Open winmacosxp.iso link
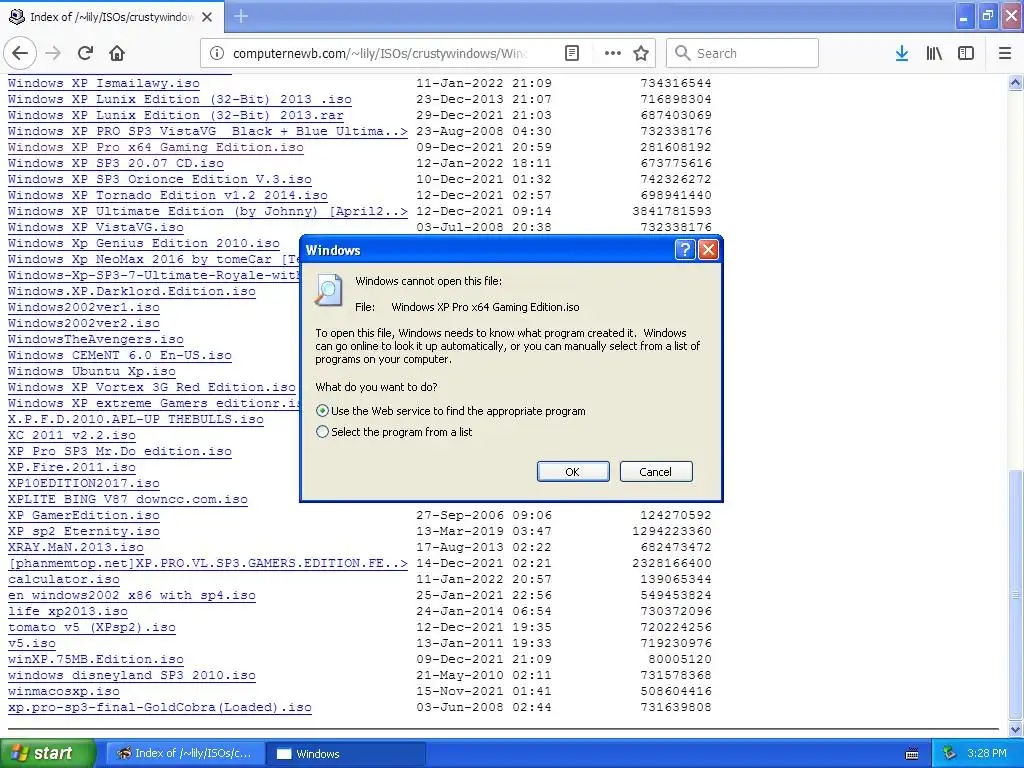 coord(64,691)
